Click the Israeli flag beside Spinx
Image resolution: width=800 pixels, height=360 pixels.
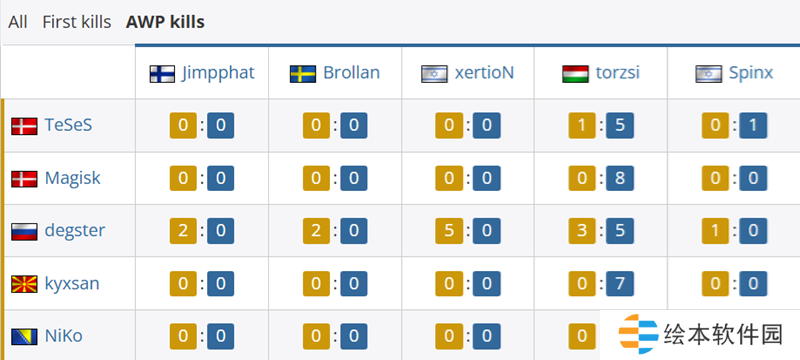point(709,74)
